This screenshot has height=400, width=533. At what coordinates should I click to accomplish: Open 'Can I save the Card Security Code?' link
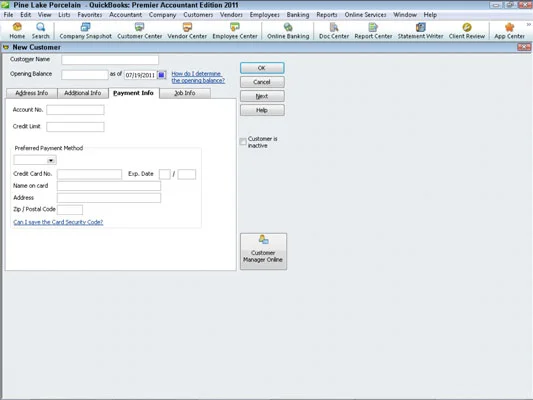coord(58,222)
